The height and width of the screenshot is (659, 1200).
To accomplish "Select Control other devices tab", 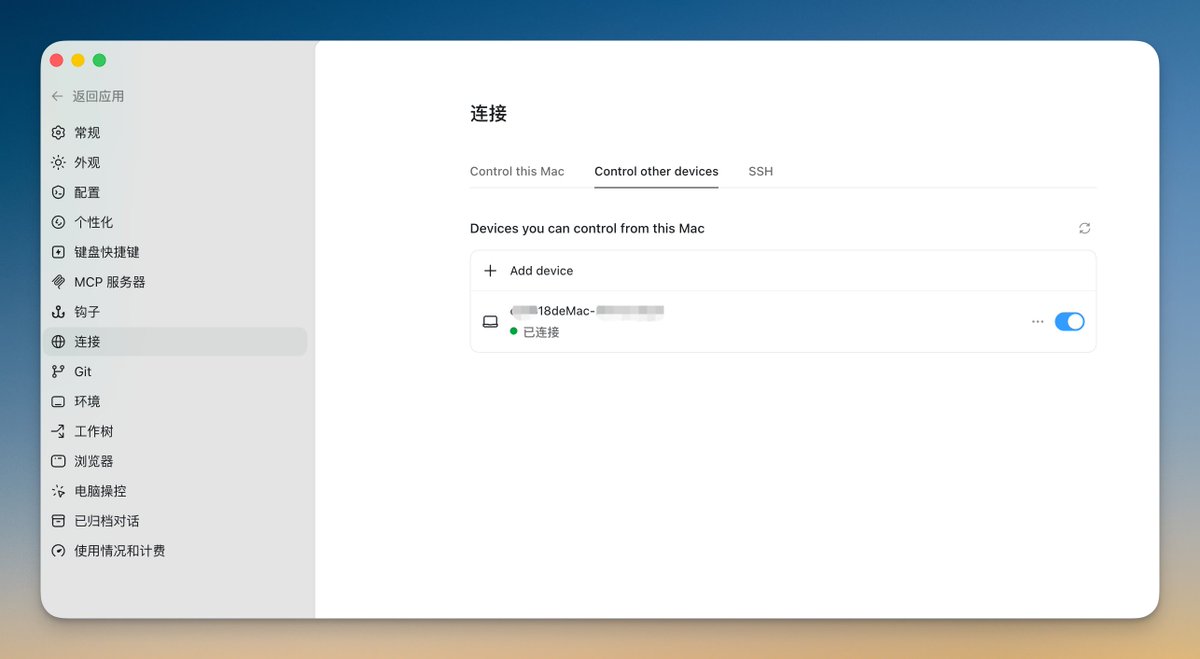I will click(x=656, y=171).
